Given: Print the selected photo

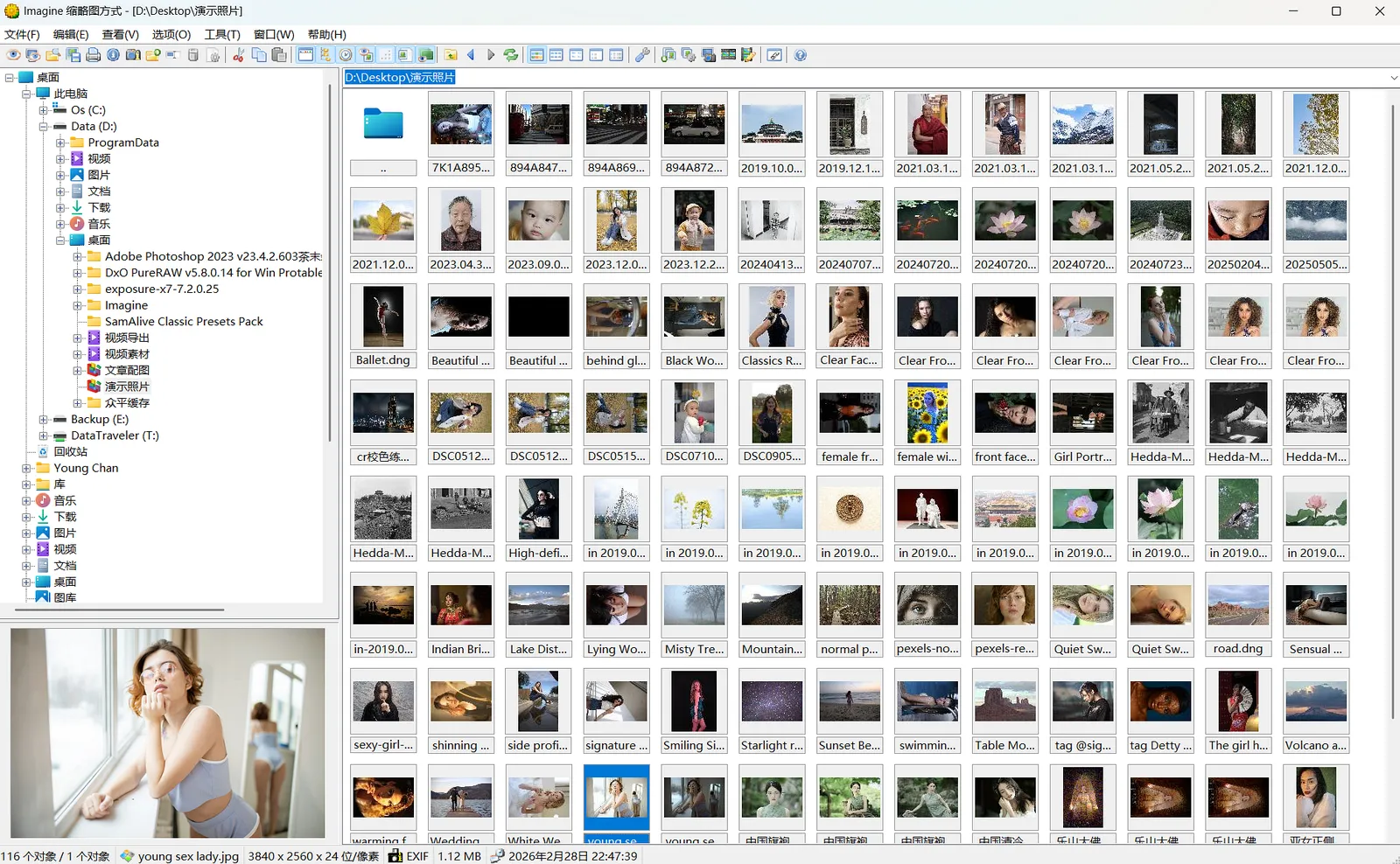Looking at the screenshot, I should tap(92, 54).
